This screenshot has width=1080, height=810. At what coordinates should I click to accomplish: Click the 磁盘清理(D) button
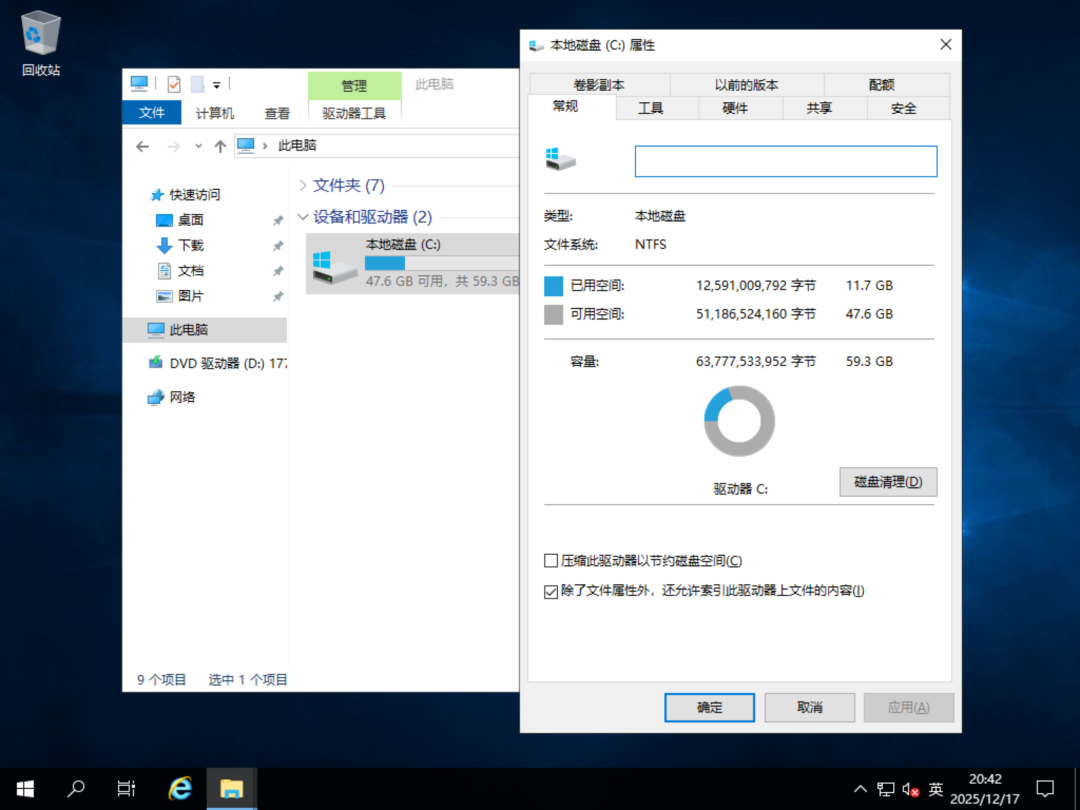(x=887, y=481)
